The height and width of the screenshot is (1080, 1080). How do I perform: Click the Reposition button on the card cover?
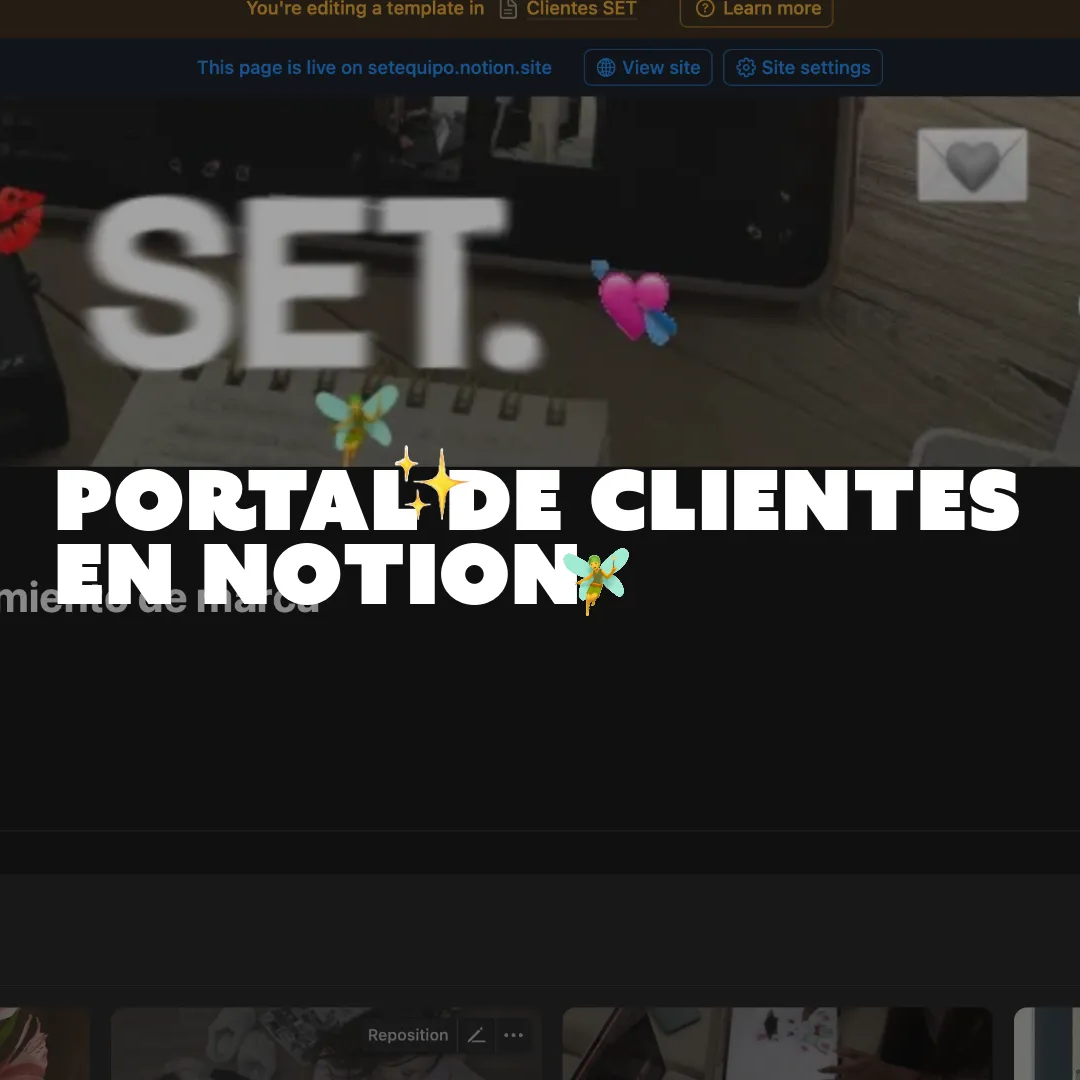click(408, 1035)
